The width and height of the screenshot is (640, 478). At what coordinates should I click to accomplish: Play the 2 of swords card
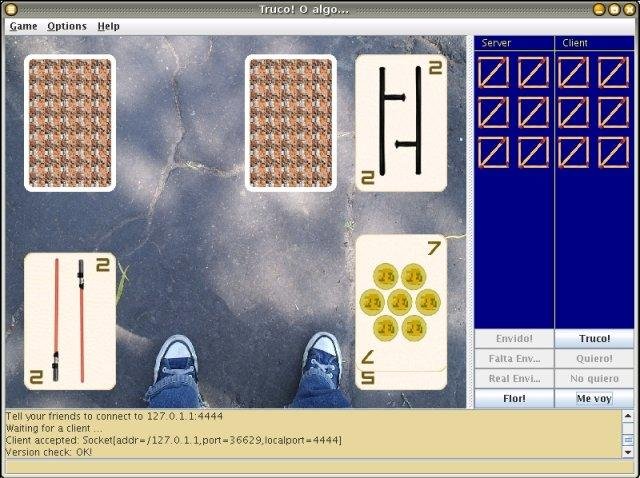(70, 321)
